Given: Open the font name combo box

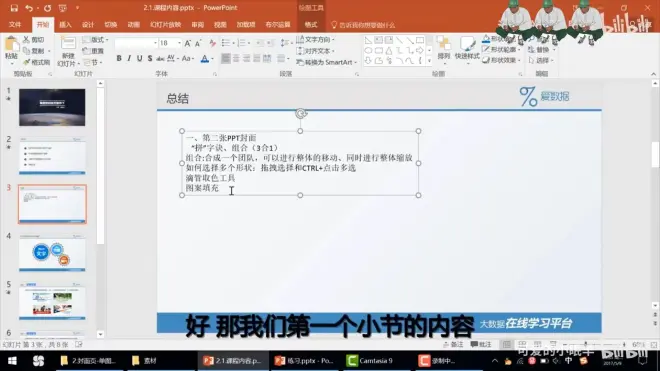Looking at the screenshot, I should point(136,43).
